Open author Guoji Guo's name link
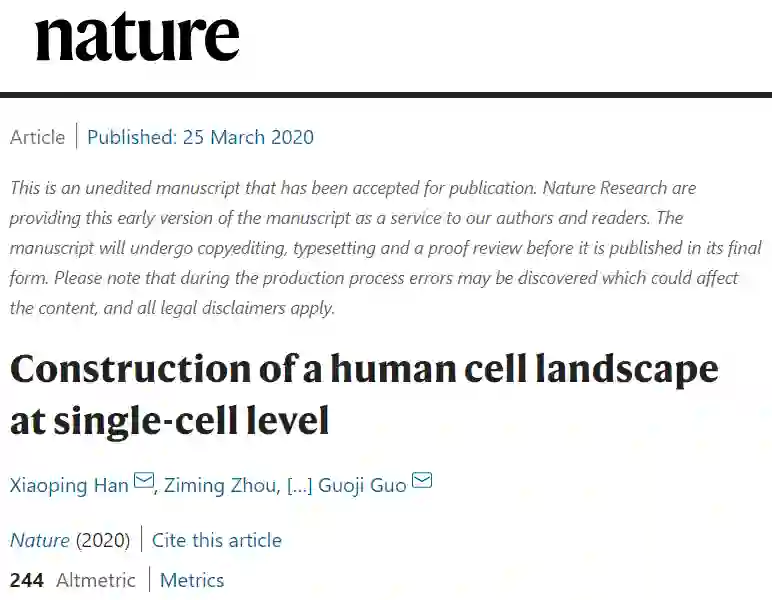The width and height of the screenshot is (772, 600). (362, 485)
